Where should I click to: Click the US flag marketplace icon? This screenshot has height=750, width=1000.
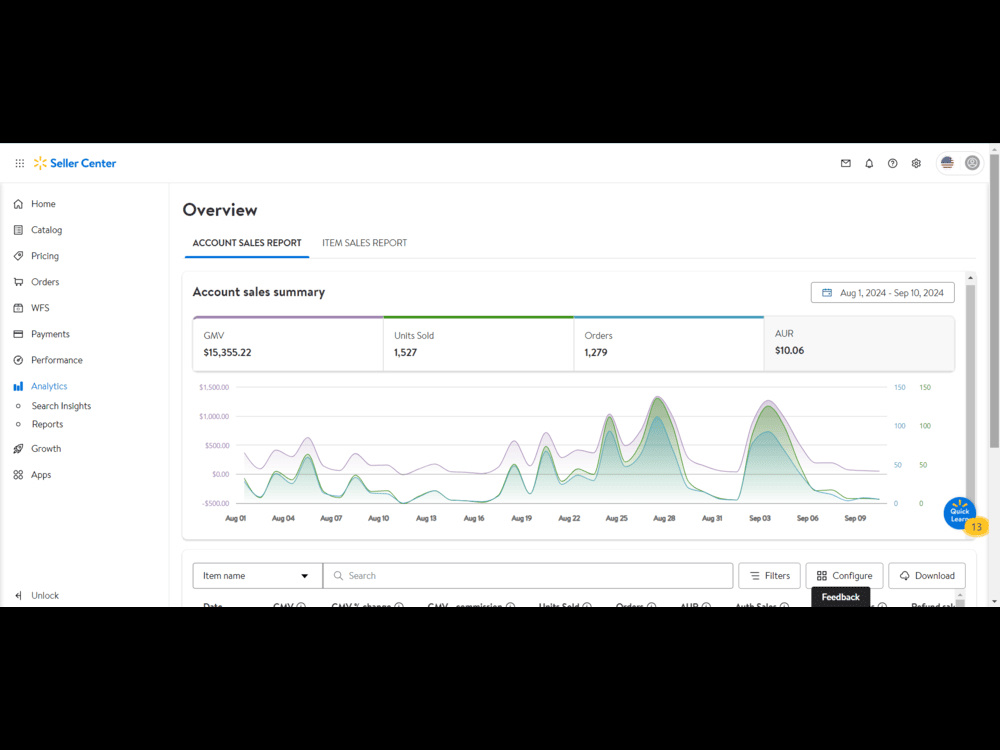coord(947,163)
